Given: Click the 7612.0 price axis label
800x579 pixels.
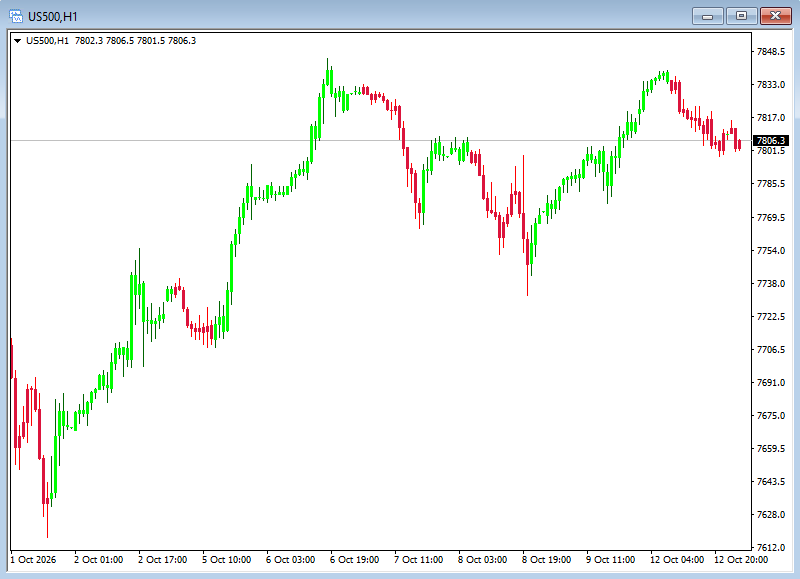Looking at the screenshot, I should [771, 548].
